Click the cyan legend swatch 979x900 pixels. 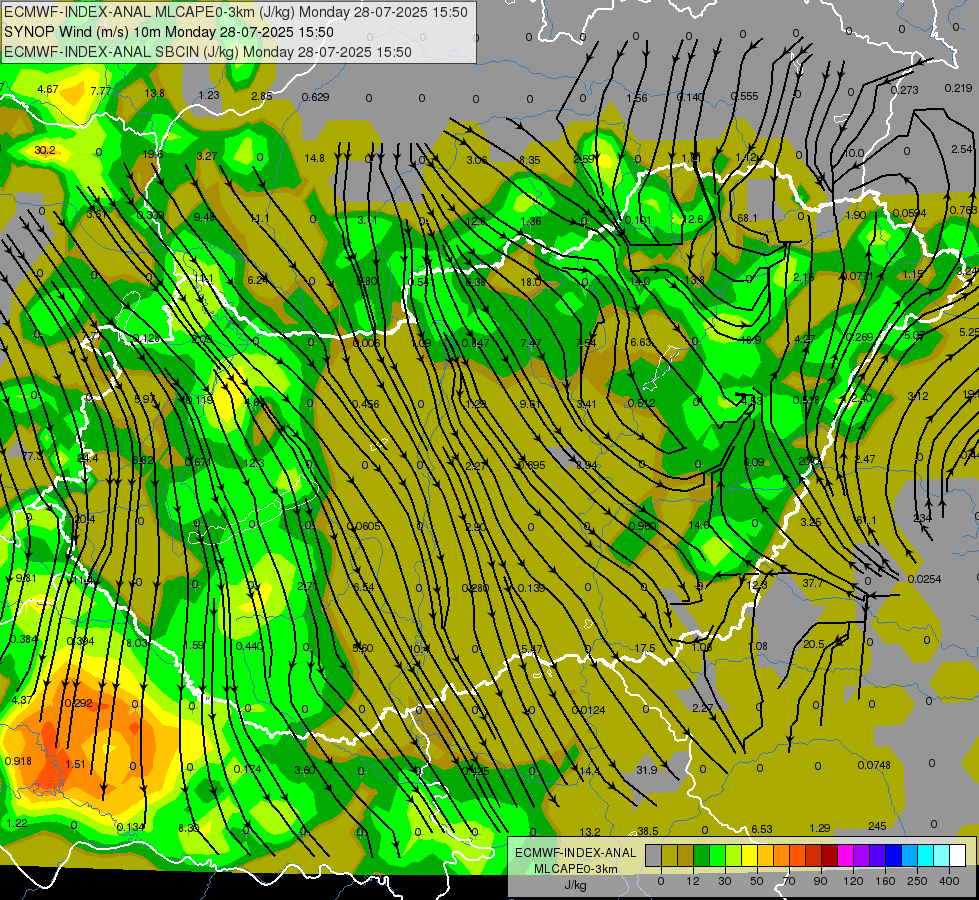(925, 855)
